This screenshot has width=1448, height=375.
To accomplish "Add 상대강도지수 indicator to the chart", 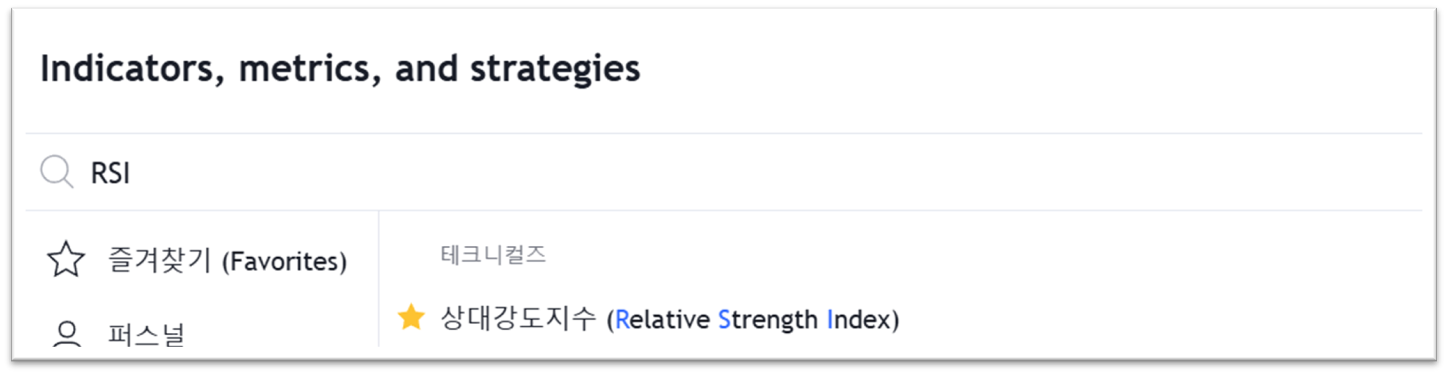I will click(x=900, y=319).
